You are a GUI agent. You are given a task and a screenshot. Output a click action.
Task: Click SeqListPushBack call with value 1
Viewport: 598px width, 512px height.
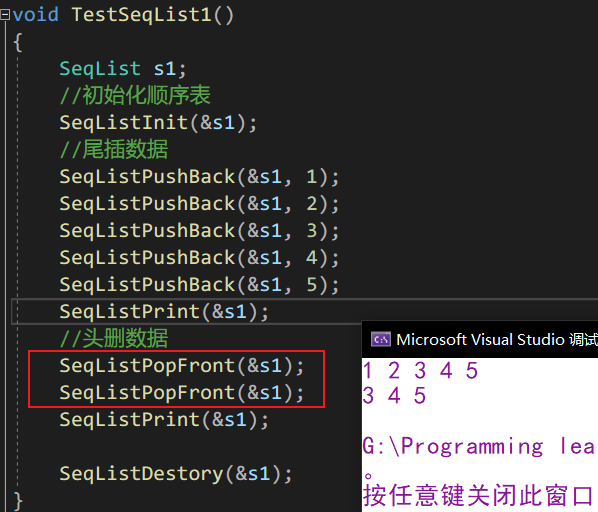click(x=199, y=177)
